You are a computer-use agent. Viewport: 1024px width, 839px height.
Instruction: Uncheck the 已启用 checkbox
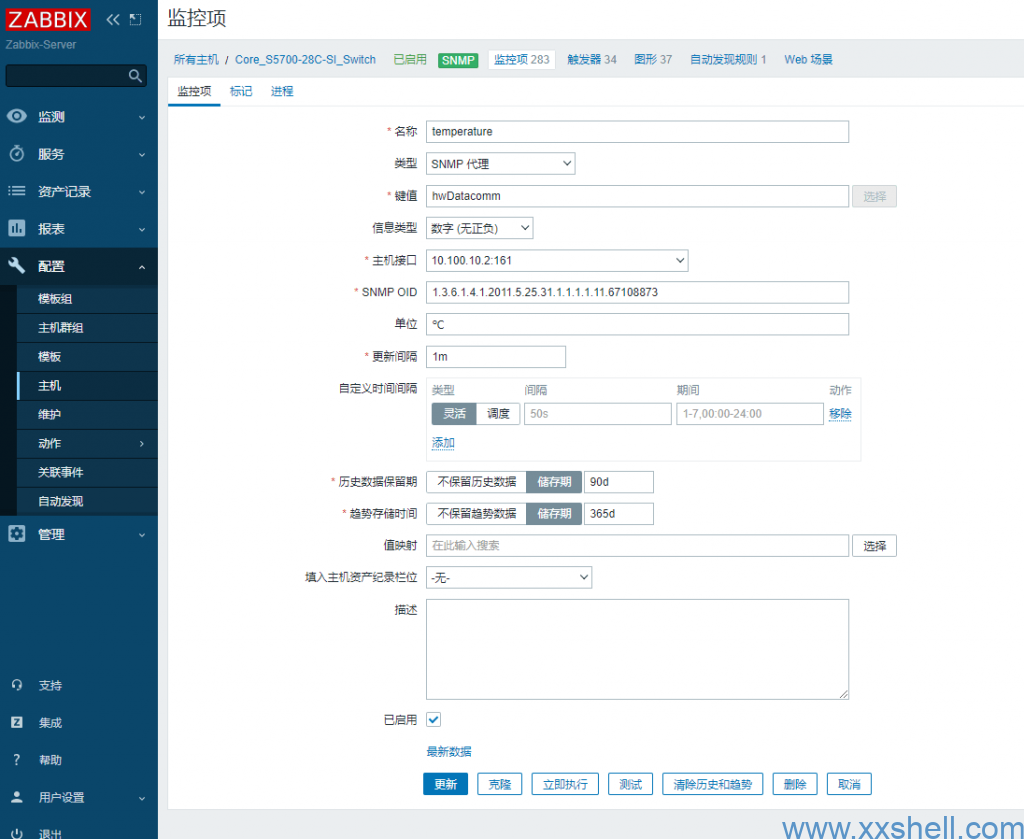434,719
